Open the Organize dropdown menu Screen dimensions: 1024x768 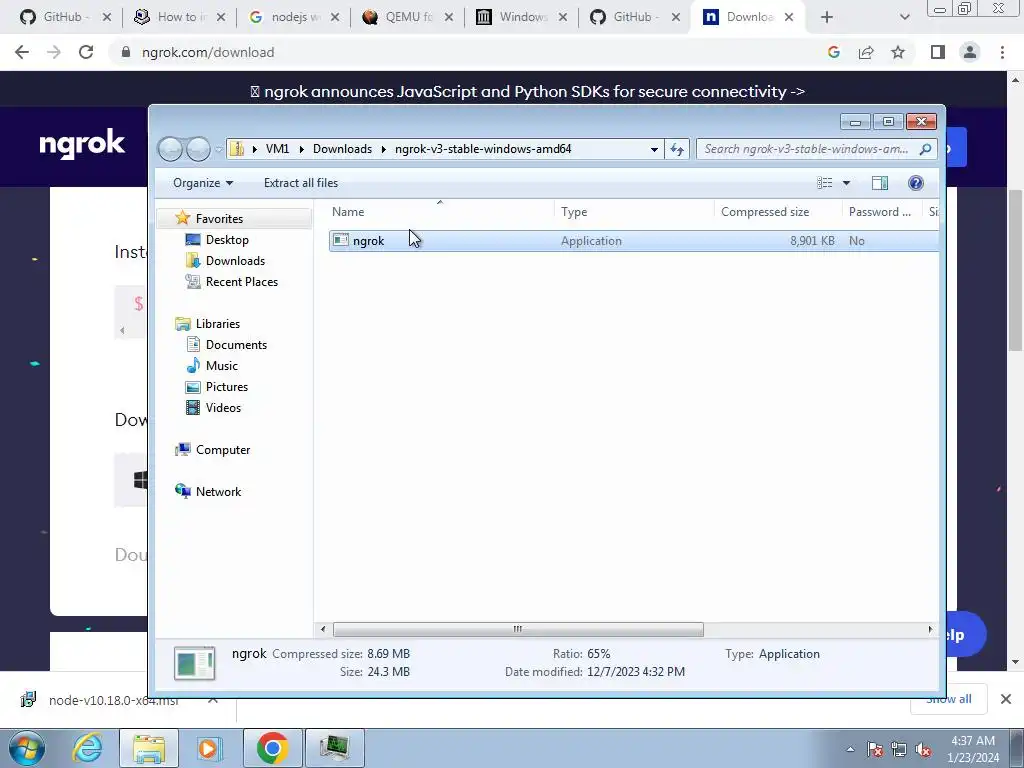(x=202, y=183)
